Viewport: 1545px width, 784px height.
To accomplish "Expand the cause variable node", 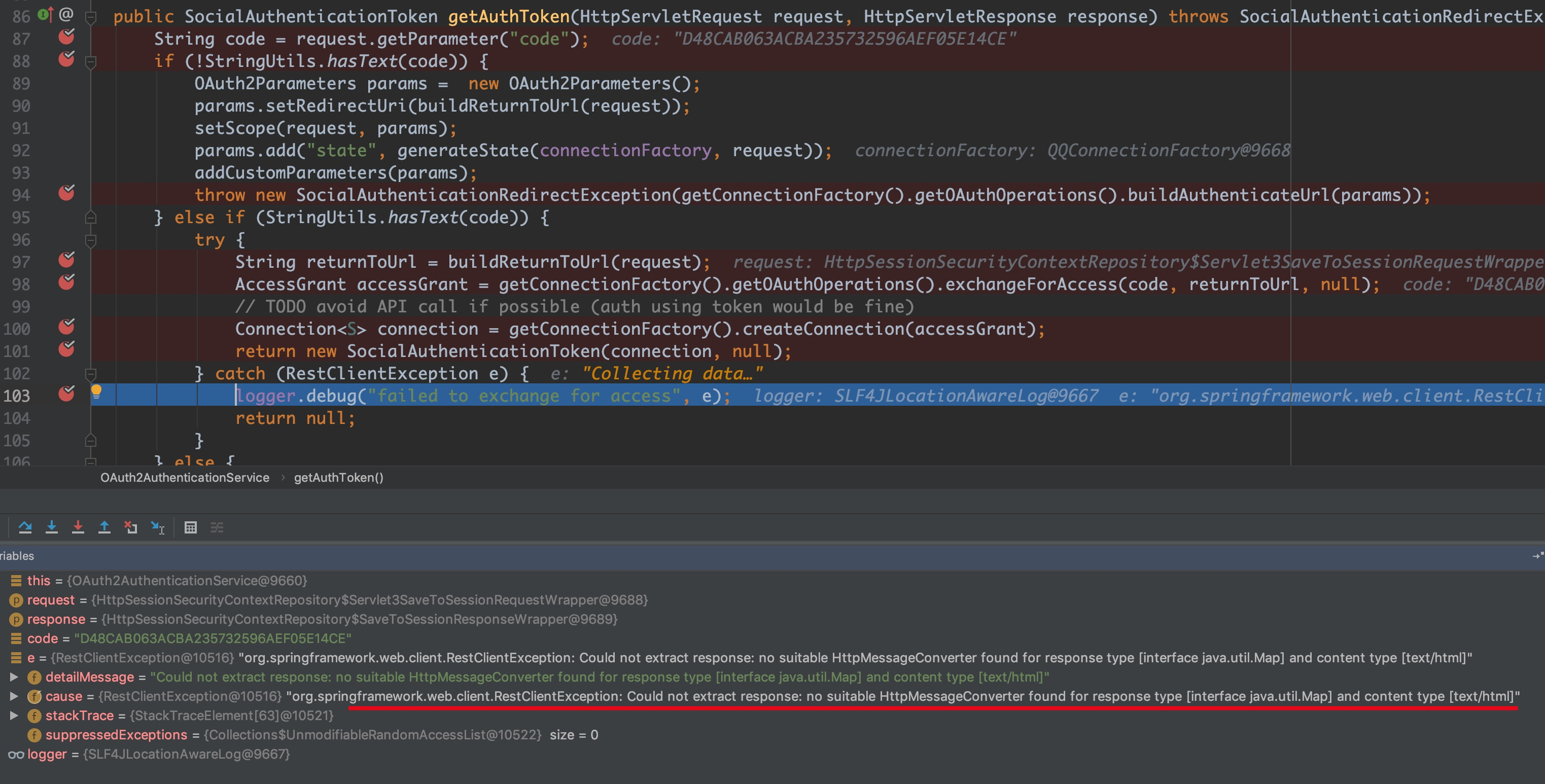I will pos(14,696).
